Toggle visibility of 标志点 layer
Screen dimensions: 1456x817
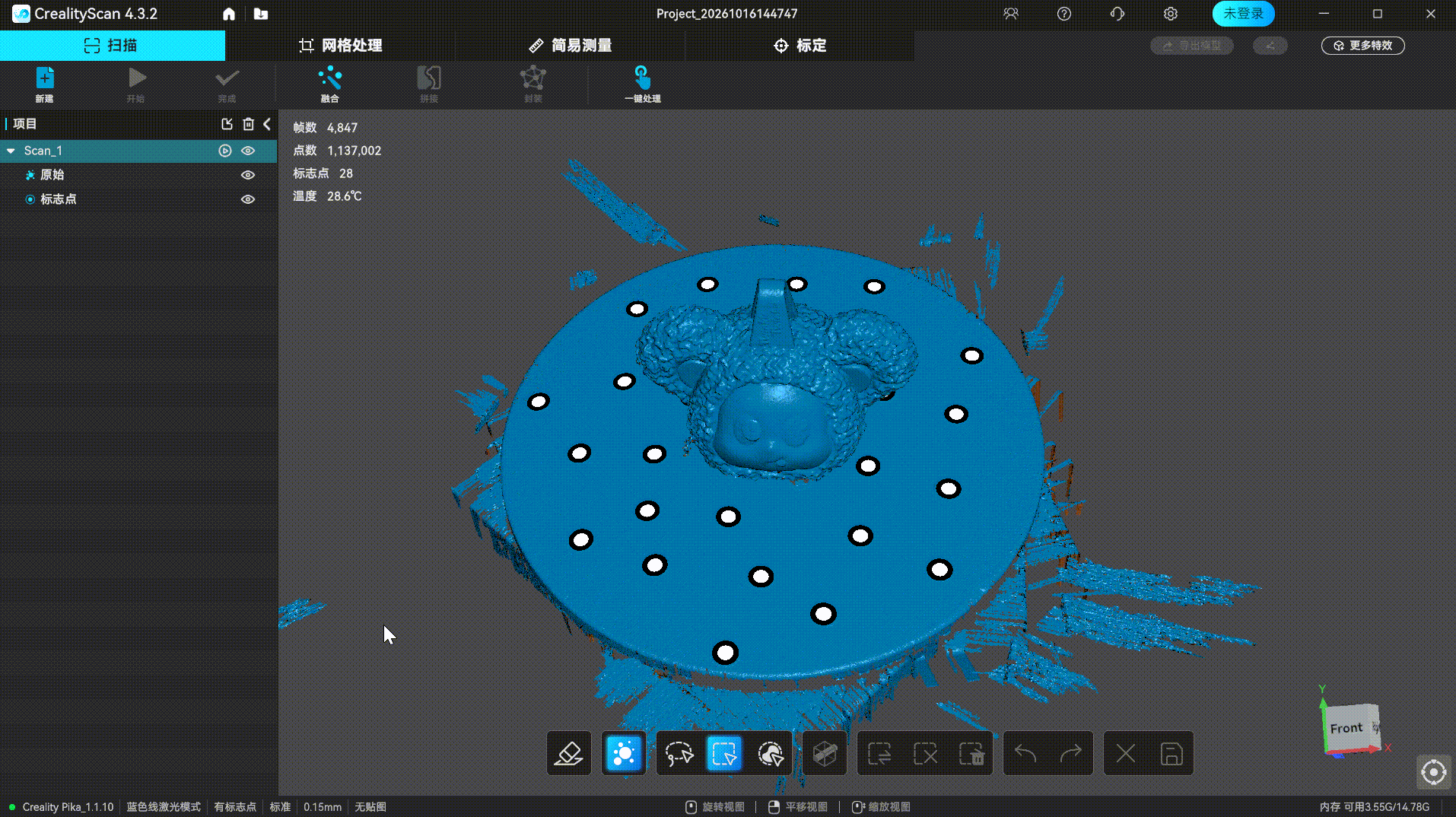coord(248,199)
